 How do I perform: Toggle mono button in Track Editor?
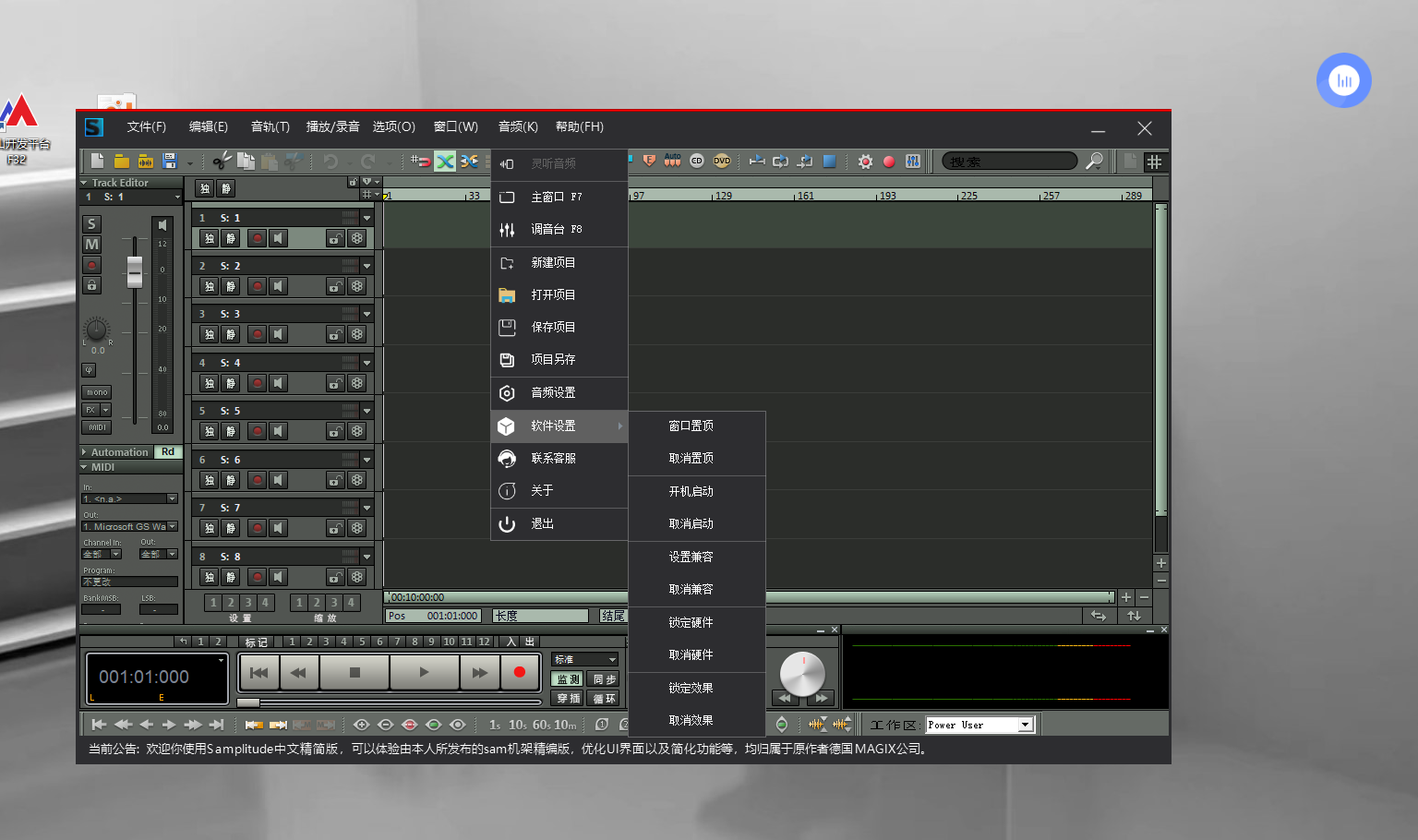[x=97, y=392]
